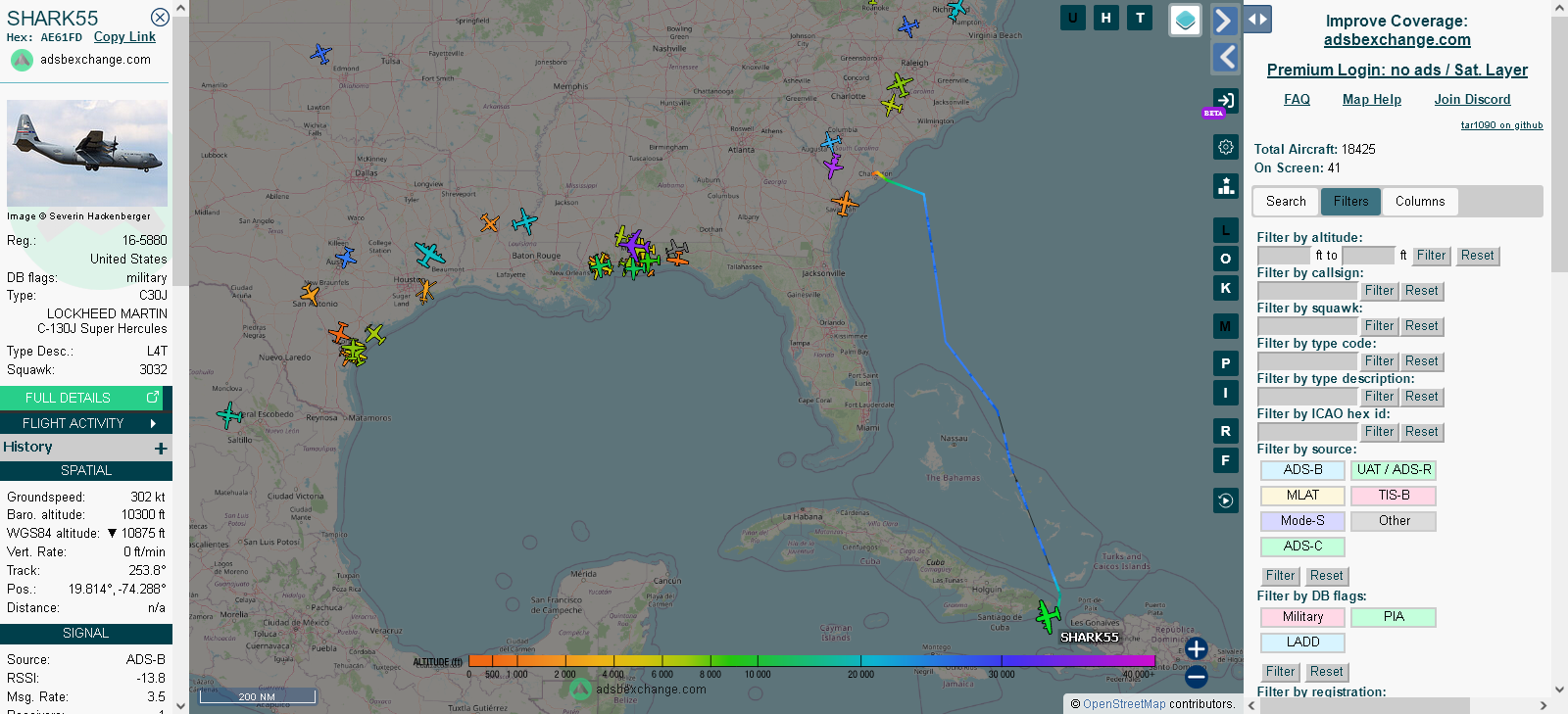Click the U map button
1568x714 pixels.
tap(1073, 18)
